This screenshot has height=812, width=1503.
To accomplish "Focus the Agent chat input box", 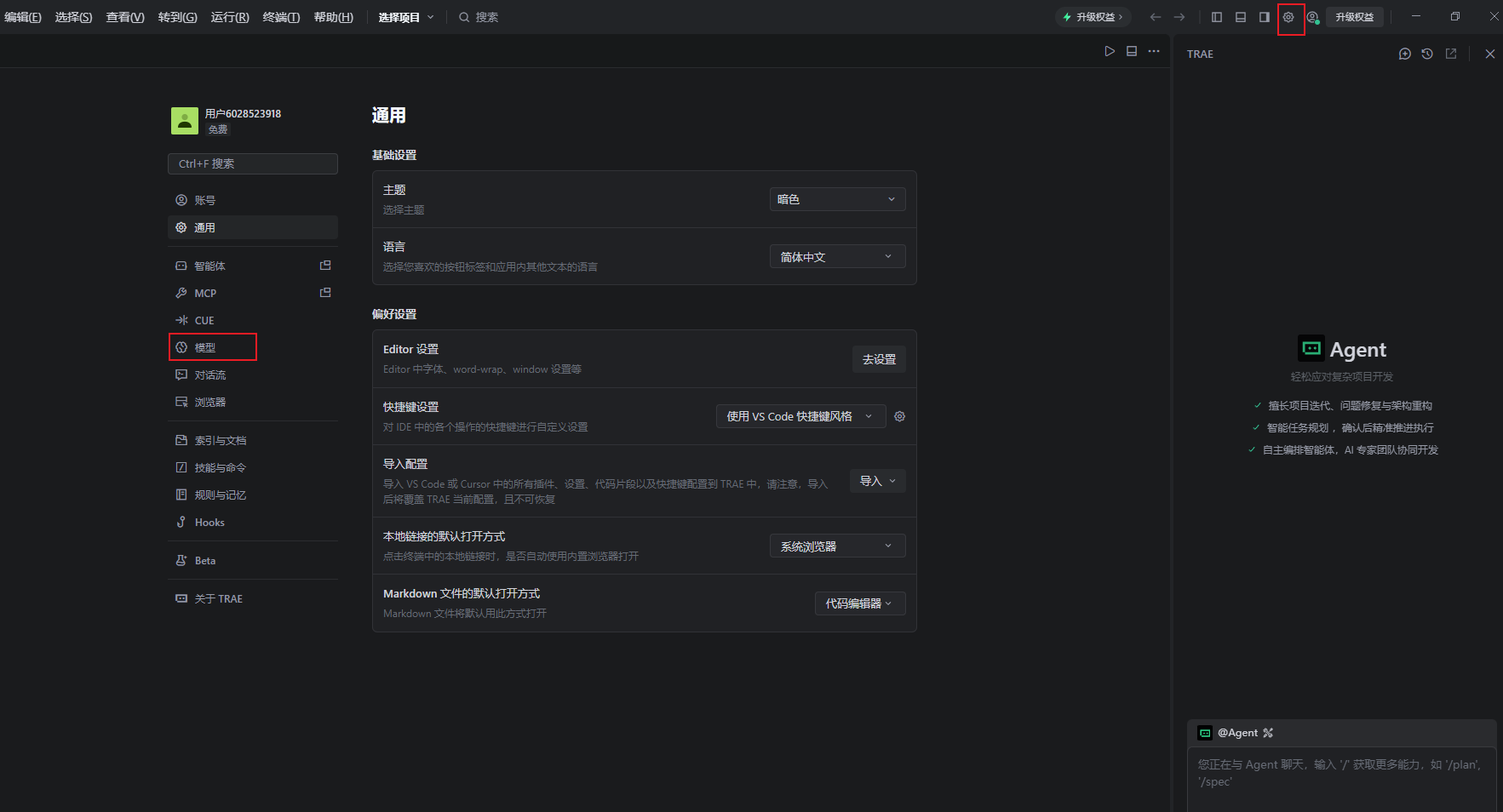I will (1341, 779).
